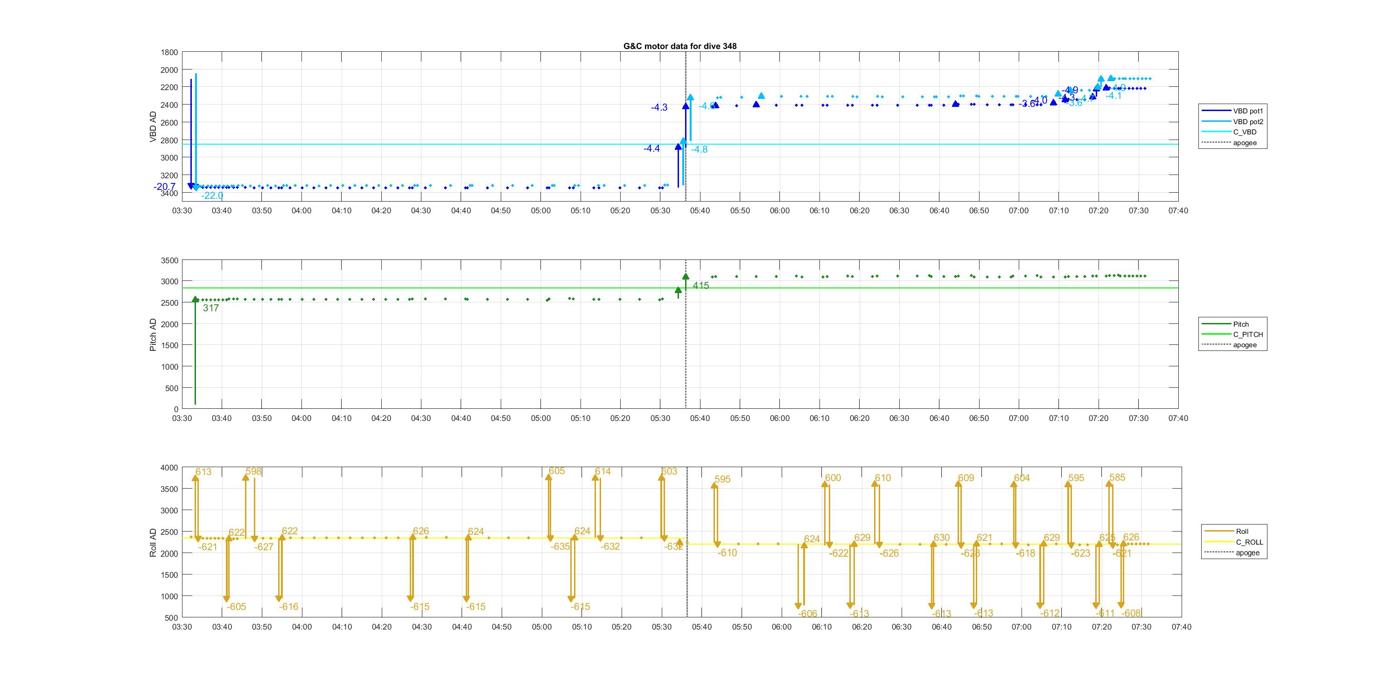Click the "415" pitch data label
The width and height of the screenshot is (1400, 693).
701,286
